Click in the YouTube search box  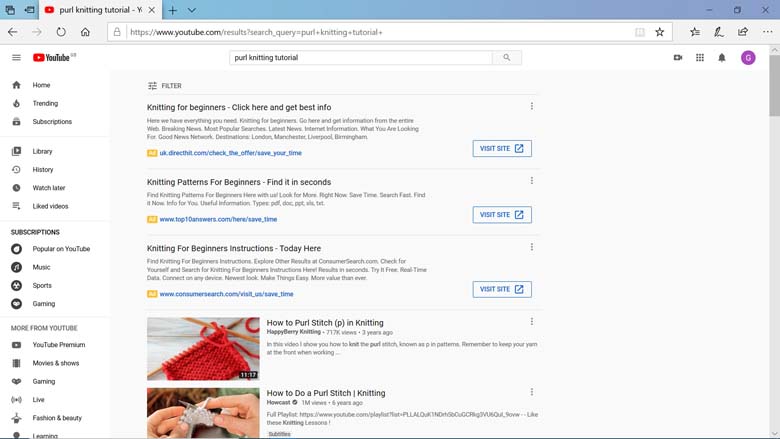[360, 58]
